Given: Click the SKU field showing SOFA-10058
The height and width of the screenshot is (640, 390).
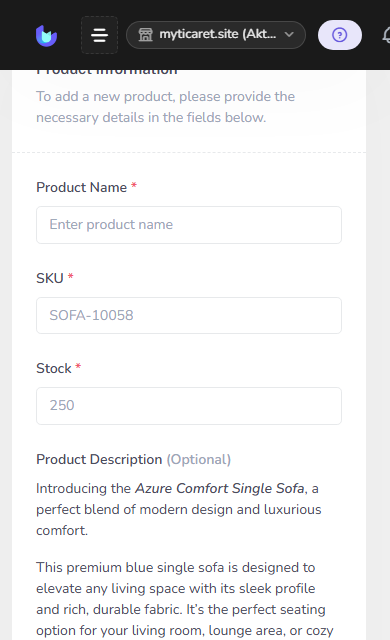Looking at the screenshot, I should [189, 316].
